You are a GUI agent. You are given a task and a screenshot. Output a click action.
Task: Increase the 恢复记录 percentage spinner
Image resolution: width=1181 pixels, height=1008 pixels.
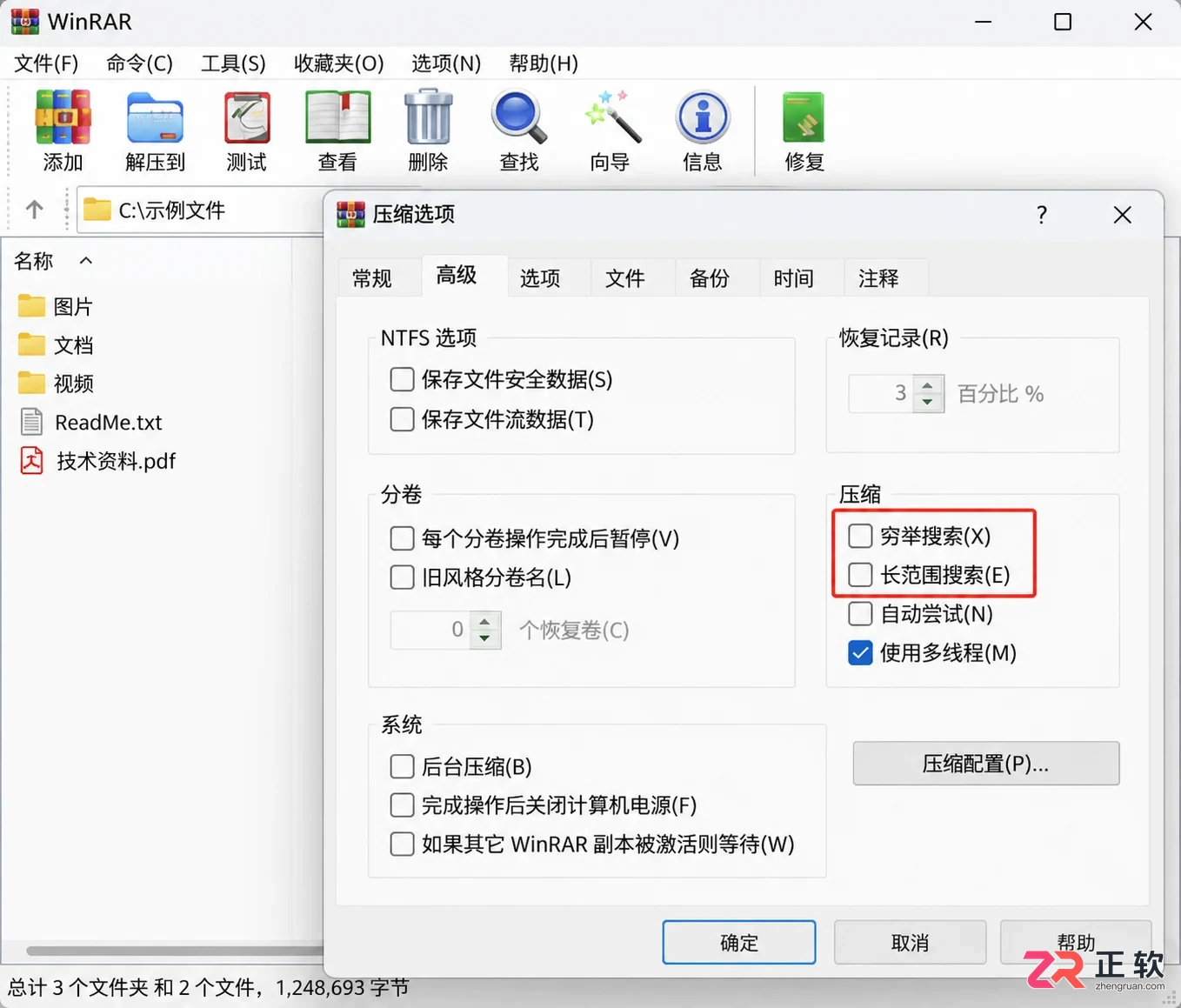click(928, 385)
